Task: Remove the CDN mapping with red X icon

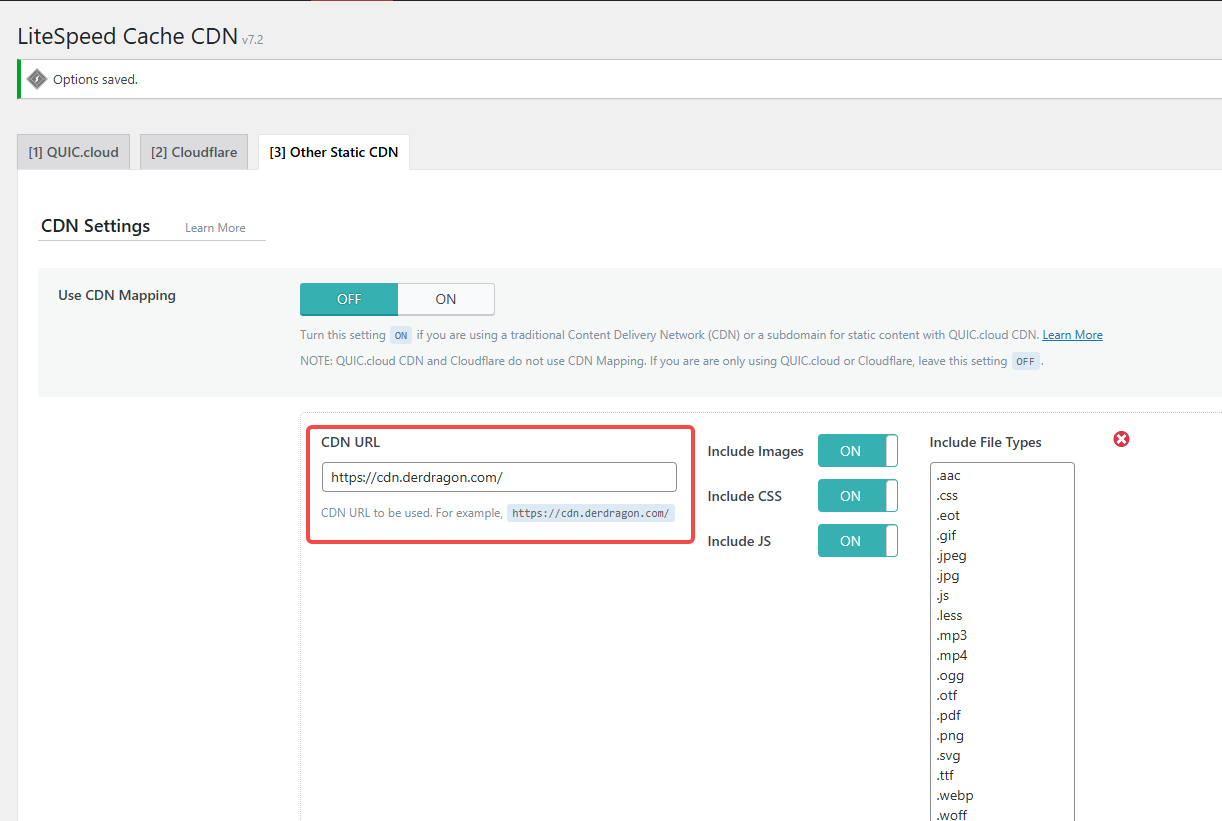Action: tap(1121, 439)
